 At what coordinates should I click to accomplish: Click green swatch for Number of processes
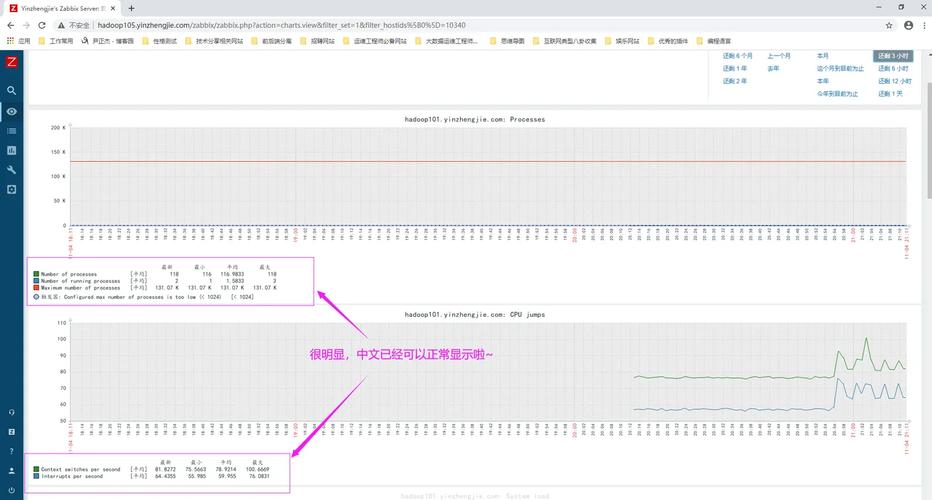tap(36, 274)
